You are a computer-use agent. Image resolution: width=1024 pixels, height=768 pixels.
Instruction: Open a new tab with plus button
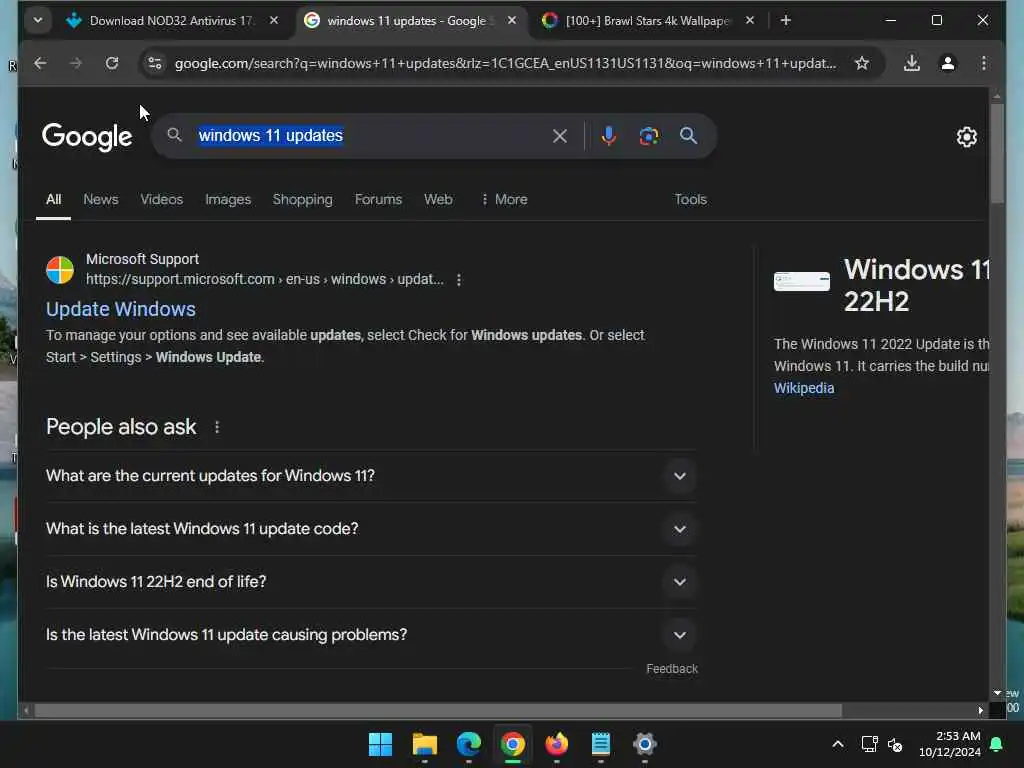[x=786, y=21]
